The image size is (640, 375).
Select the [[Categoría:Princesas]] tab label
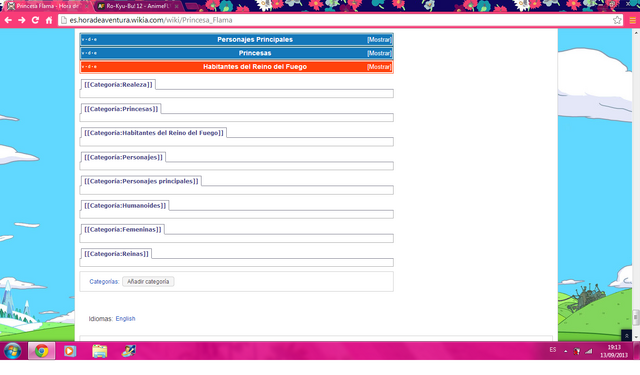[121, 109]
